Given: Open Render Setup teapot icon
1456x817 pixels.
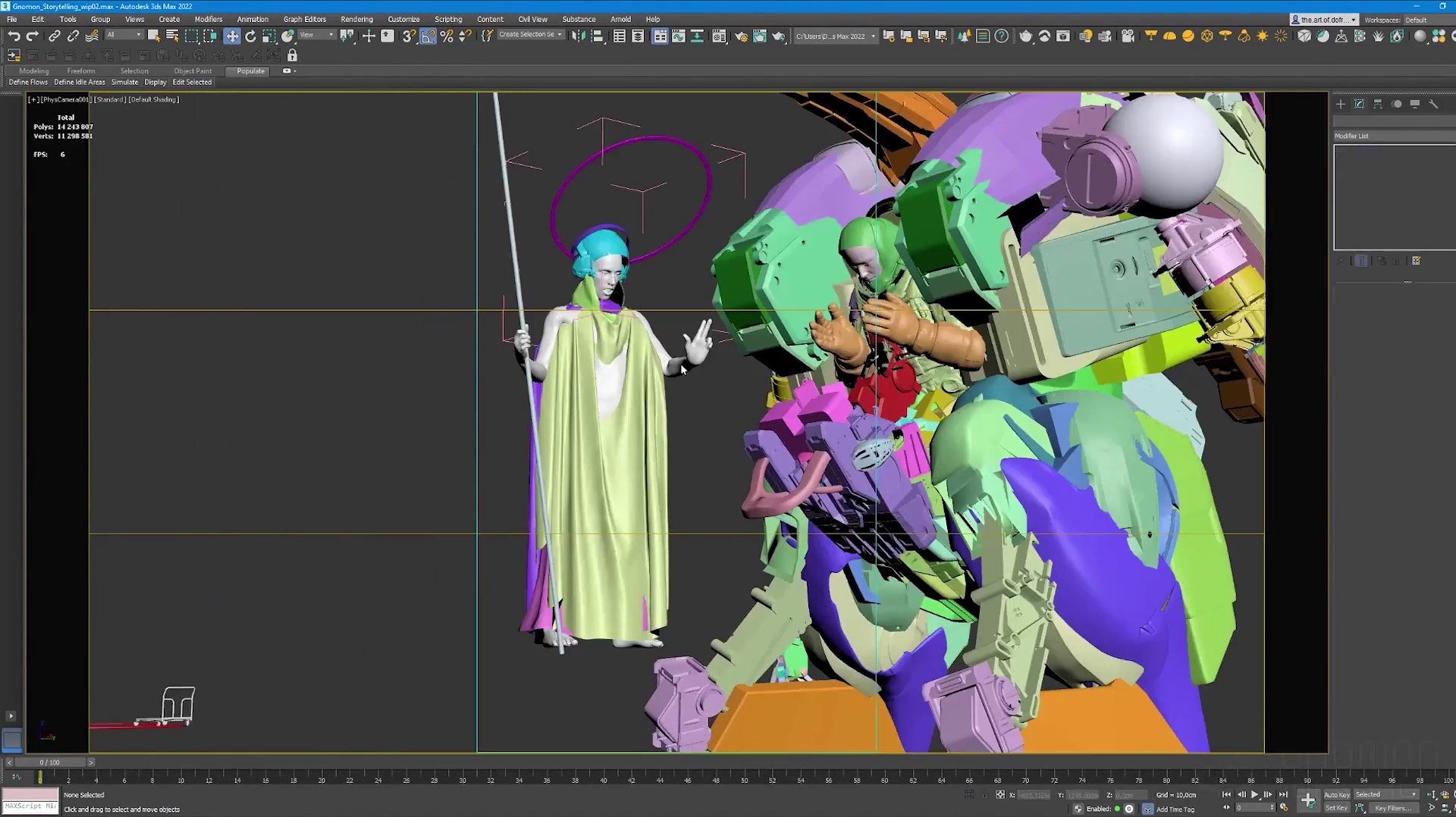Looking at the screenshot, I should point(741,36).
